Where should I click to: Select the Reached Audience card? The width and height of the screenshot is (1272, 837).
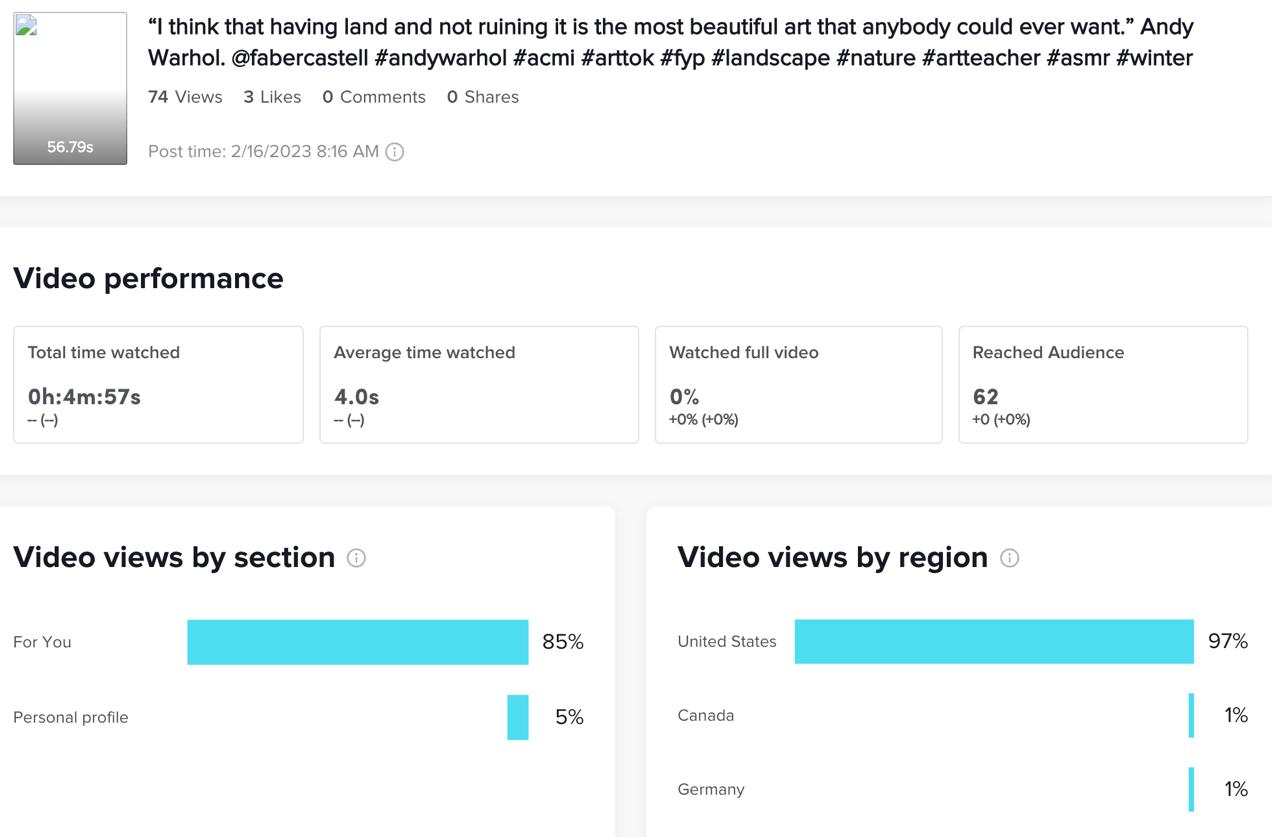point(1103,384)
